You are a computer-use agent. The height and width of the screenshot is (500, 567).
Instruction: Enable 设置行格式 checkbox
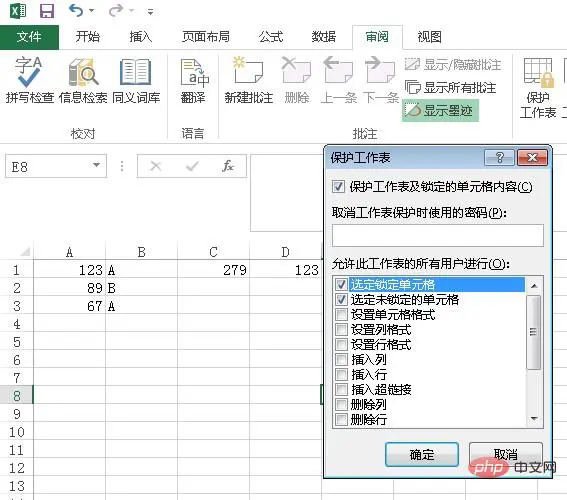coord(341,345)
